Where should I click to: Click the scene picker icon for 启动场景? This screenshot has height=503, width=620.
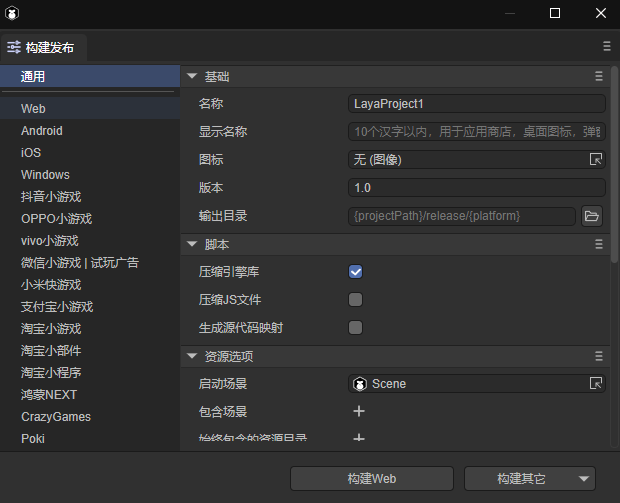click(595, 384)
